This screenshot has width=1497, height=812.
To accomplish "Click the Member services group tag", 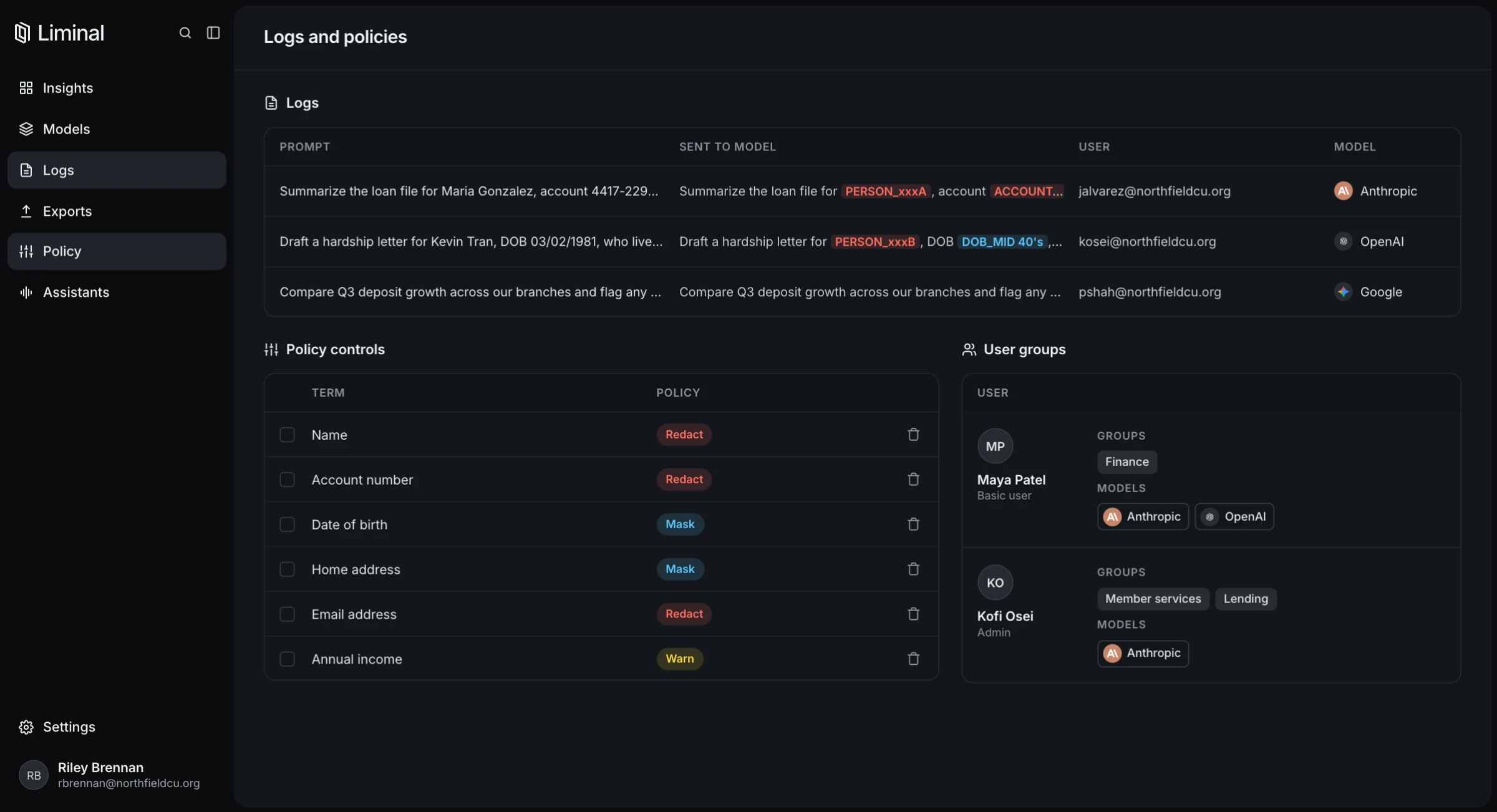I will 1153,599.
